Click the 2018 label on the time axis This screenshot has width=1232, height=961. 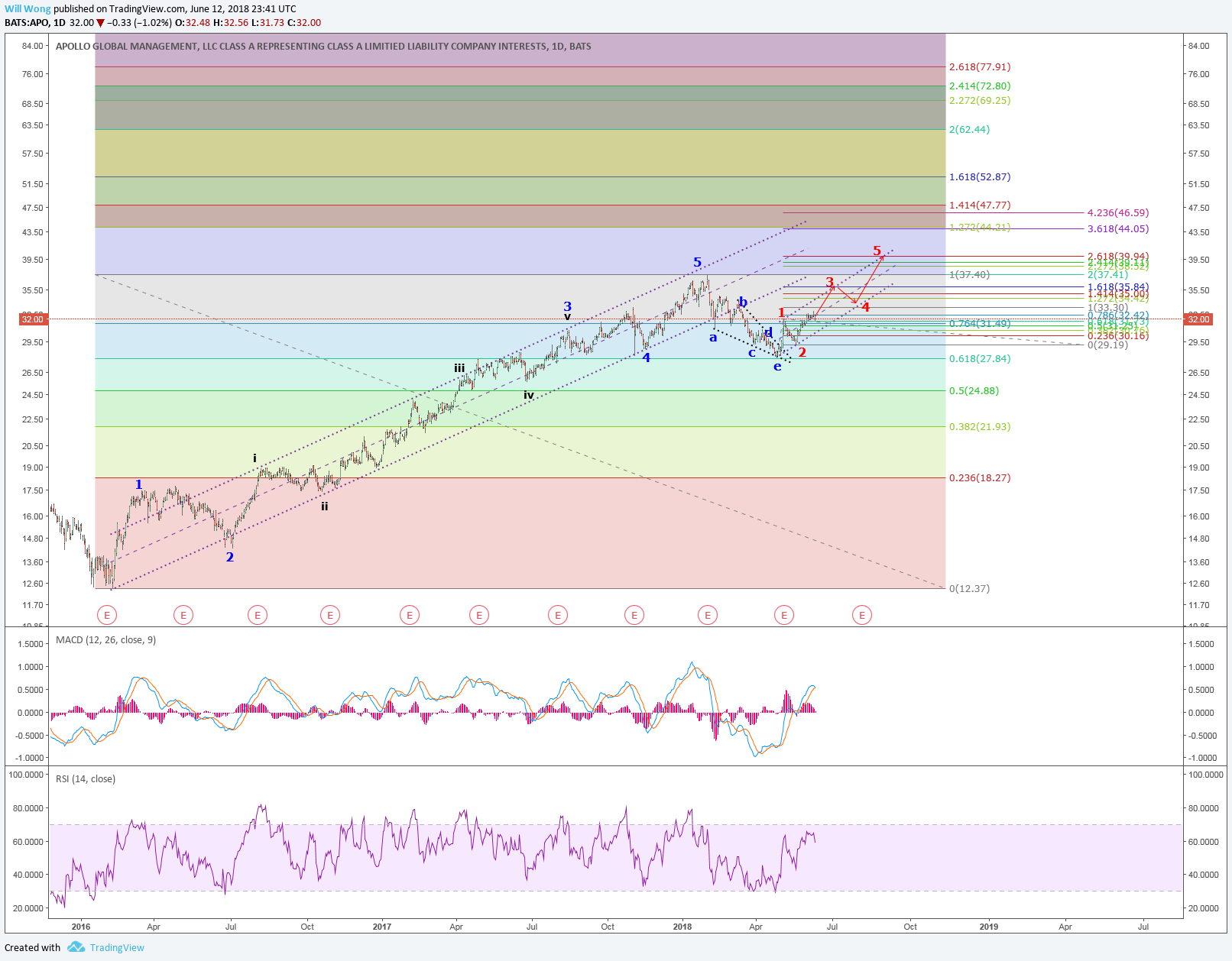click(682, 927)
